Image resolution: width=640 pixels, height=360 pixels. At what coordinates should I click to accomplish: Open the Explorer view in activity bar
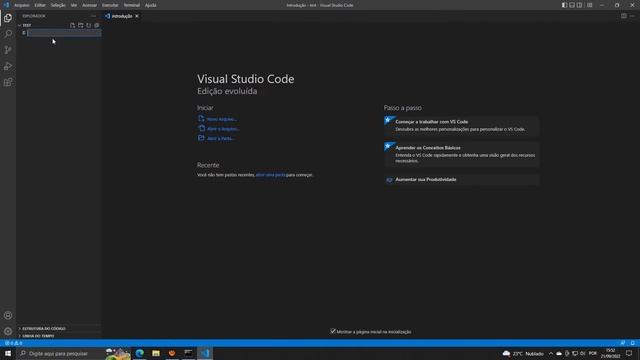click(8, 18)
